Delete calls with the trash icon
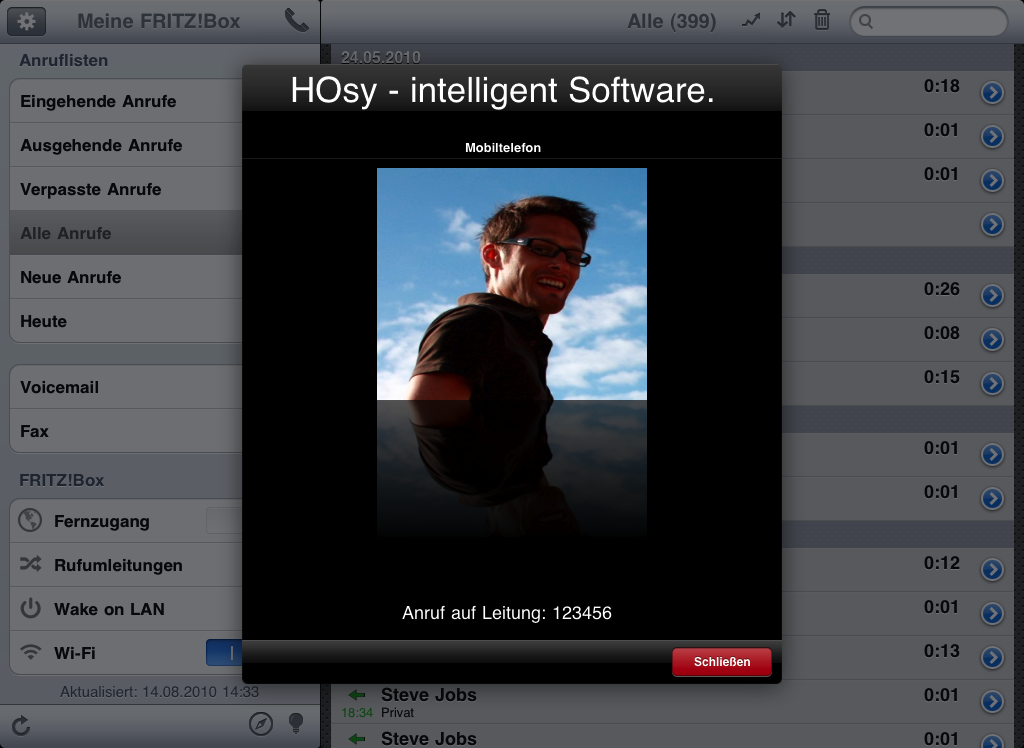This screenshot has width=1024, height=748. click(x=821, y=20)
